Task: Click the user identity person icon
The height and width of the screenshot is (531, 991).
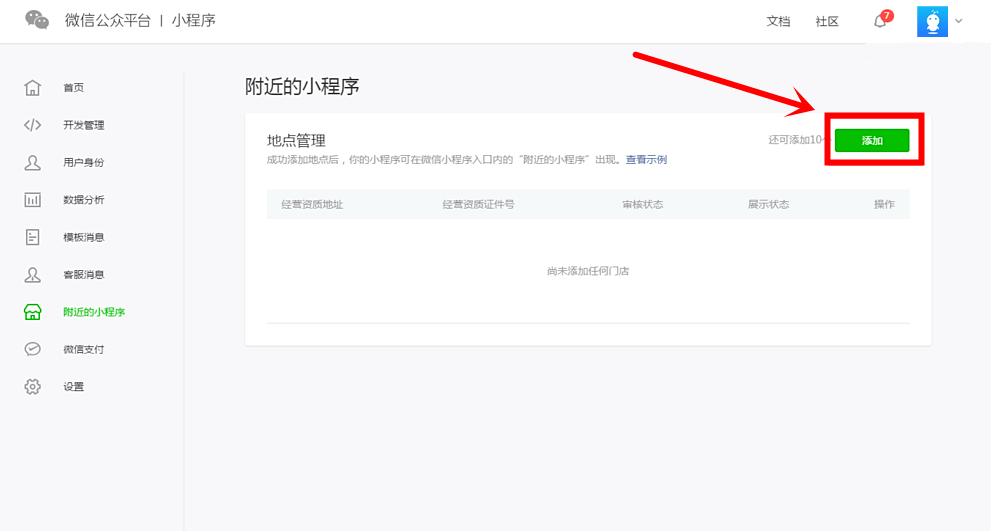Action: point(33,162)
